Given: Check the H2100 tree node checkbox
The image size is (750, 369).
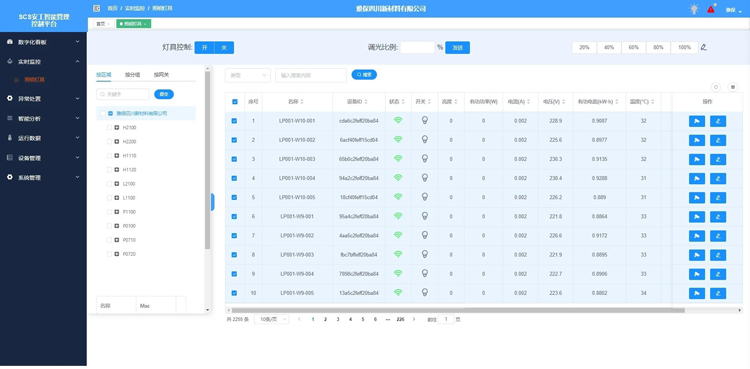Looking at the screenshot, I should click(109, 127).
